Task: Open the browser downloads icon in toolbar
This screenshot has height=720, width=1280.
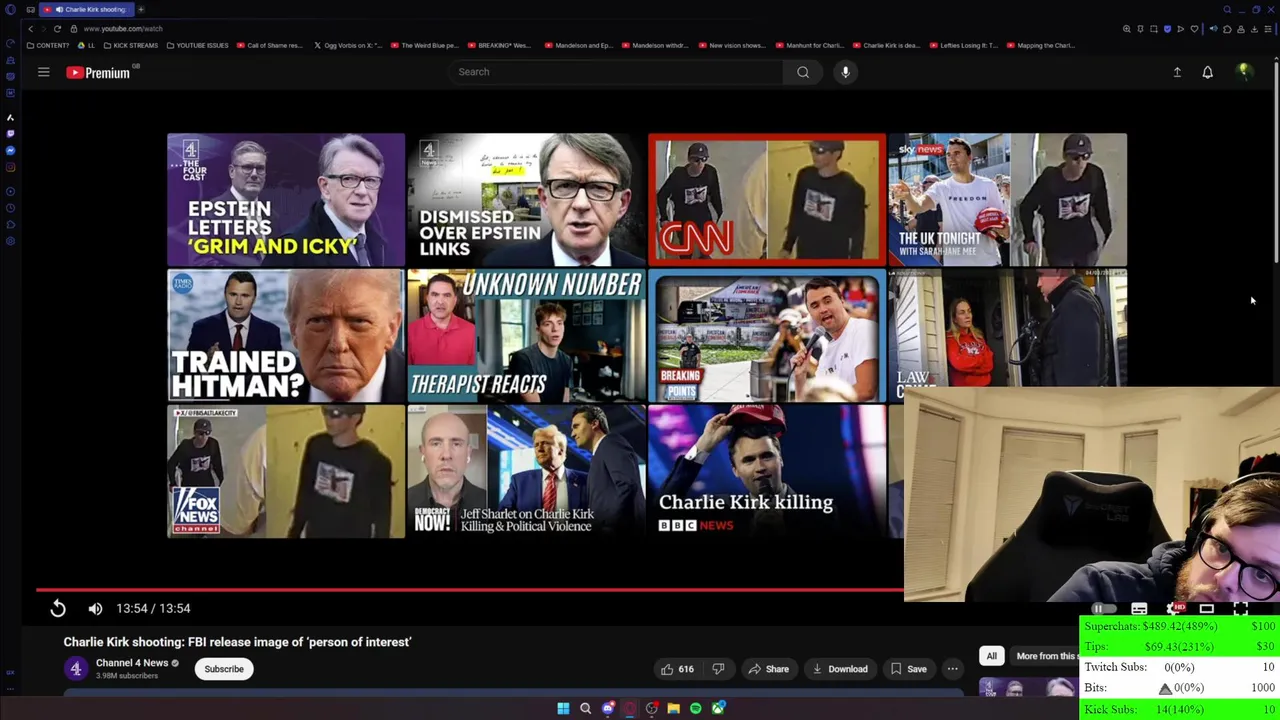Action: click(1254, 29)
